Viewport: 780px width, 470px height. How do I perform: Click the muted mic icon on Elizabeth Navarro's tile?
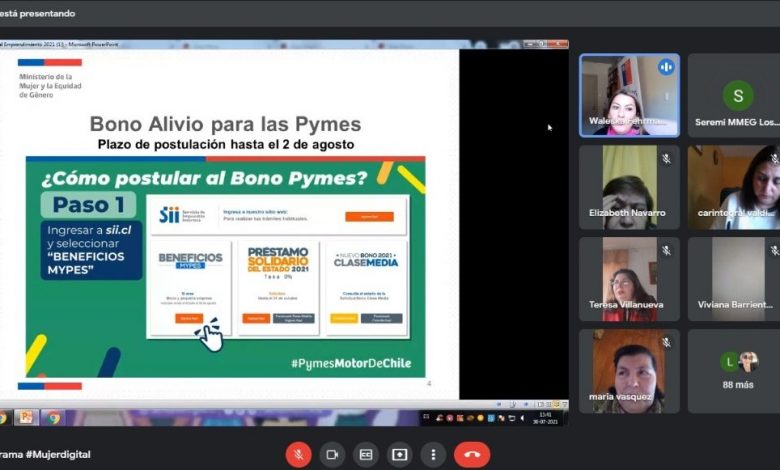pos(665,159)
